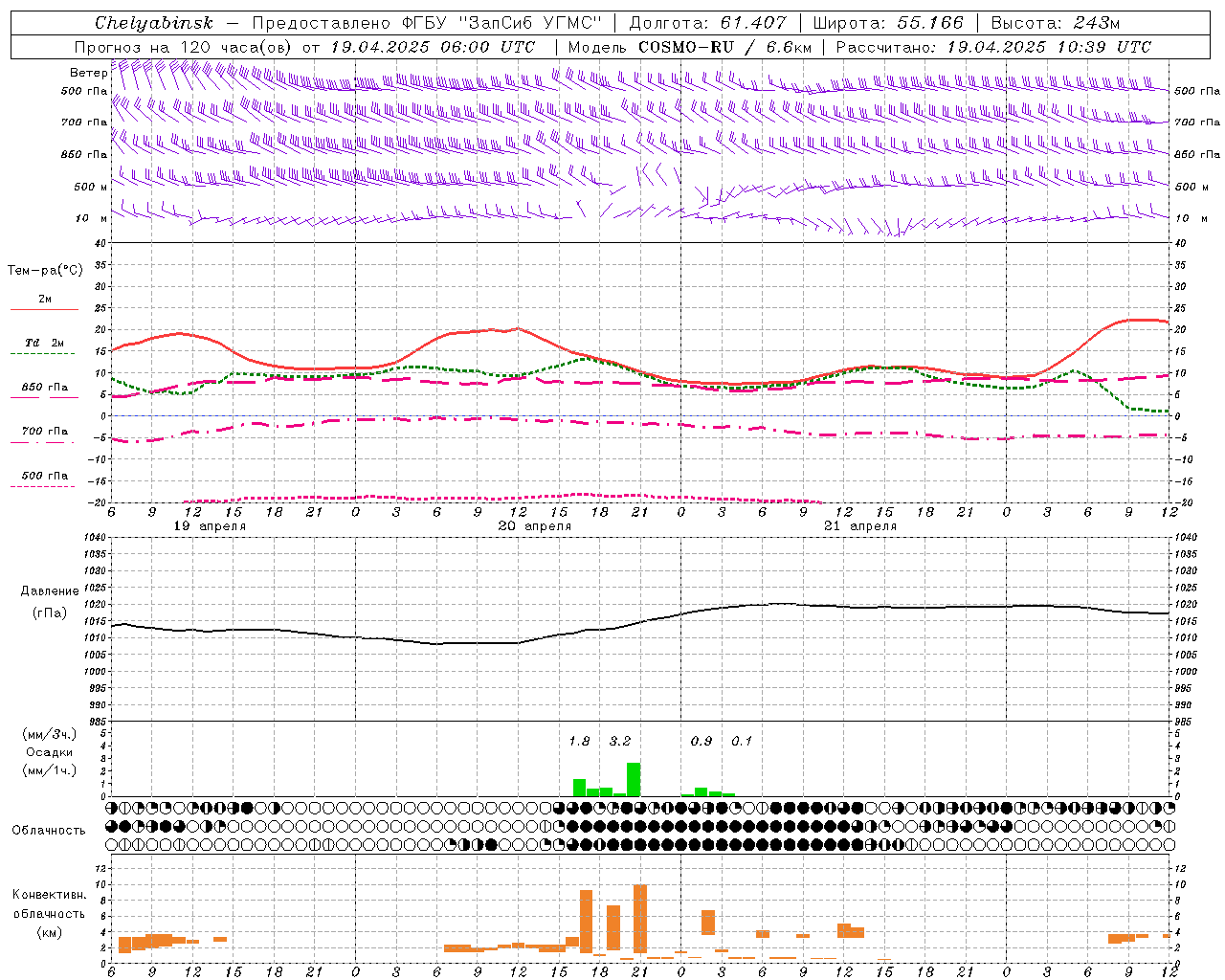Click the left 1040 pressure axis value

point(96,537)
